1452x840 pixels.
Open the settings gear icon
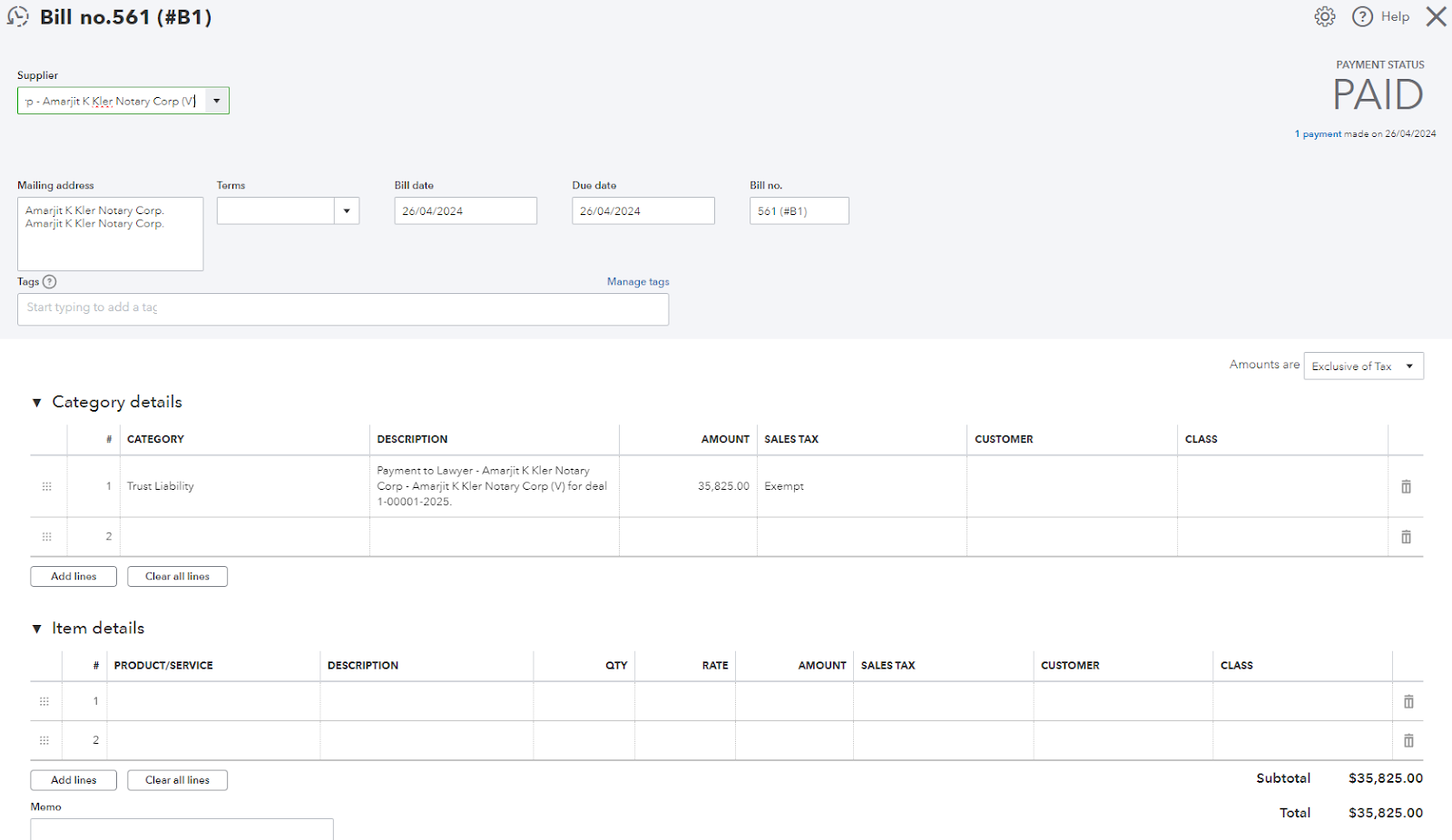point(1325,16)
